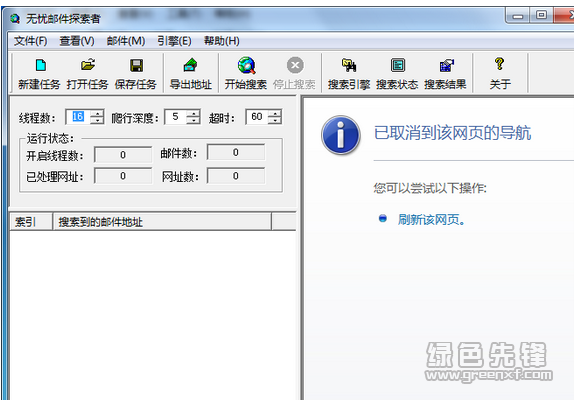Click the 搜索到的邮件地址 column header
The width and height of the screenshot is (574, 400).
[162, 222]
